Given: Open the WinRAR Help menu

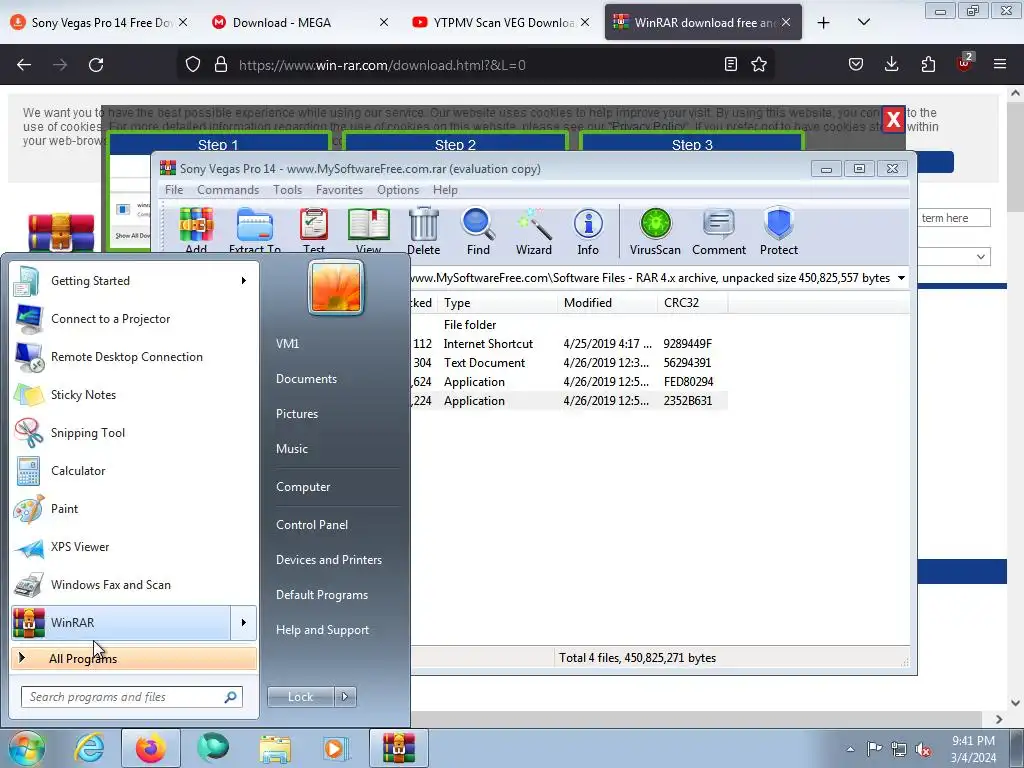Looking at the screenshot, I should 445,190.
